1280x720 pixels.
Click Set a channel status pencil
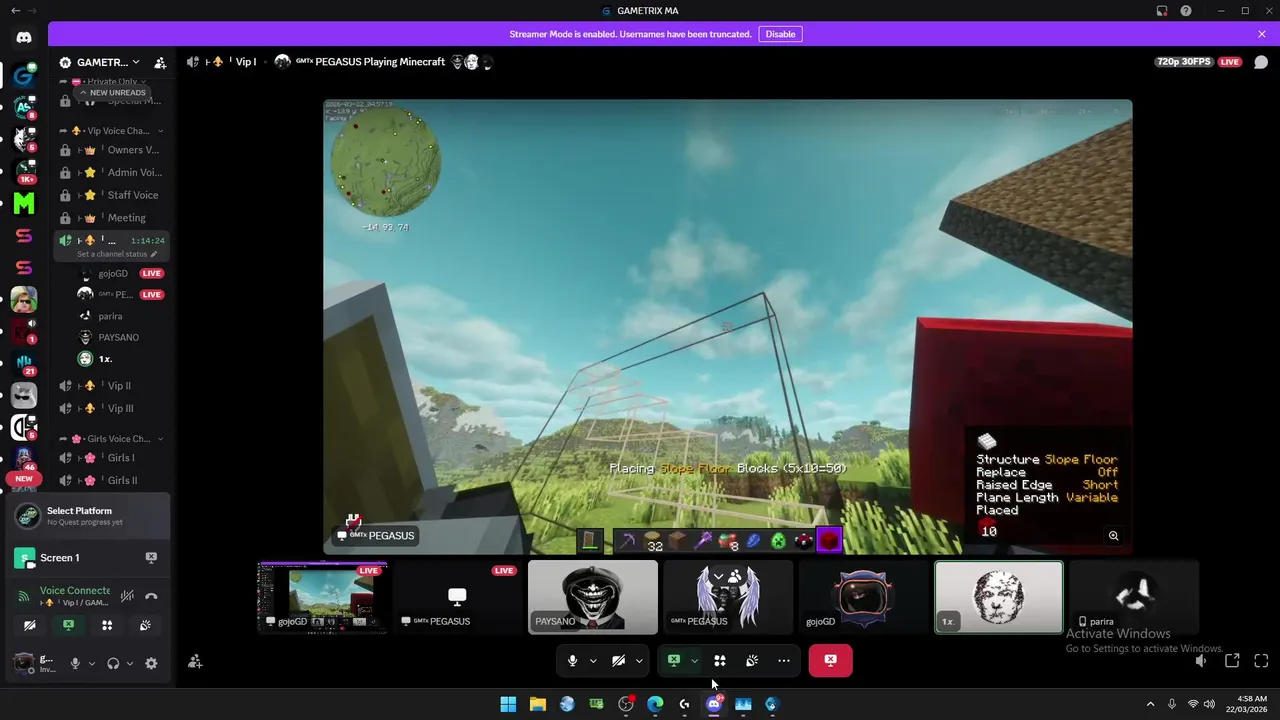154,254
